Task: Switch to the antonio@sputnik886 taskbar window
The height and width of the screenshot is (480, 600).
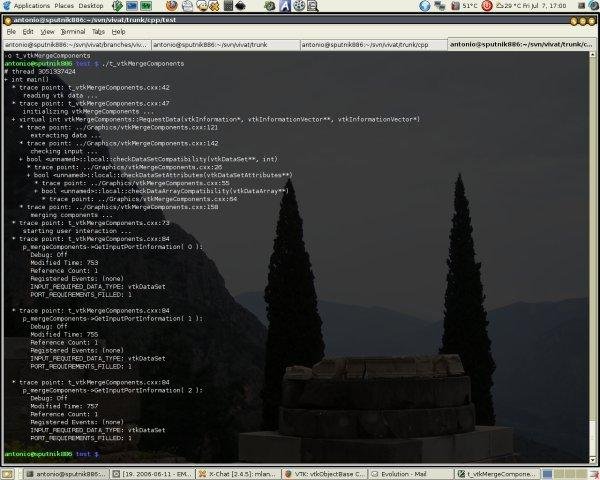Action: (66, 474)
